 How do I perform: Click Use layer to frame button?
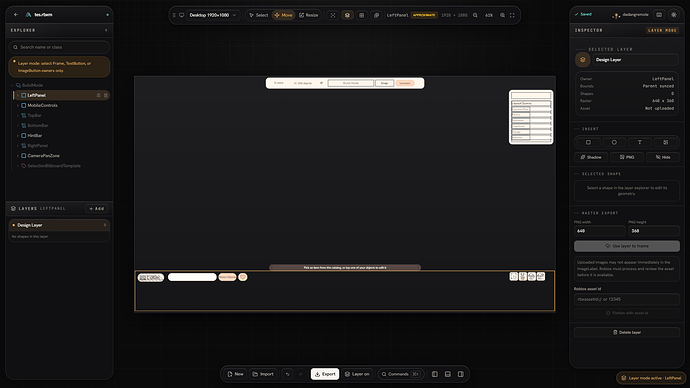(x=627, y=246)
